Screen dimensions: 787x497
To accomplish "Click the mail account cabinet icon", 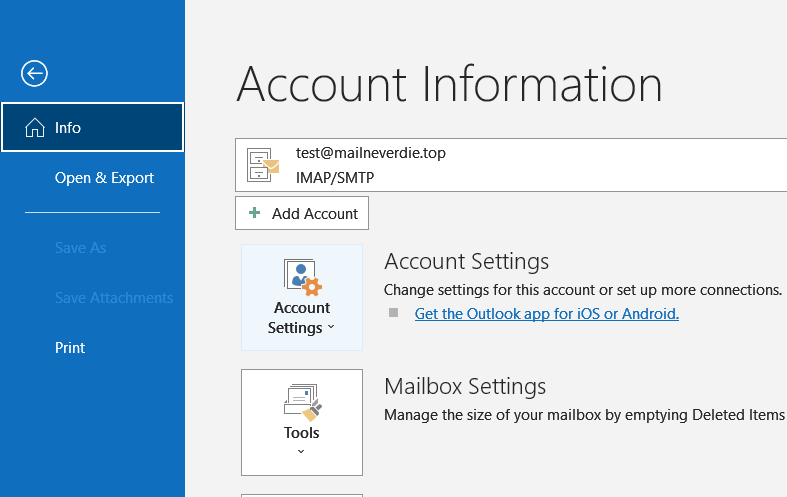I will click(262, 165).
